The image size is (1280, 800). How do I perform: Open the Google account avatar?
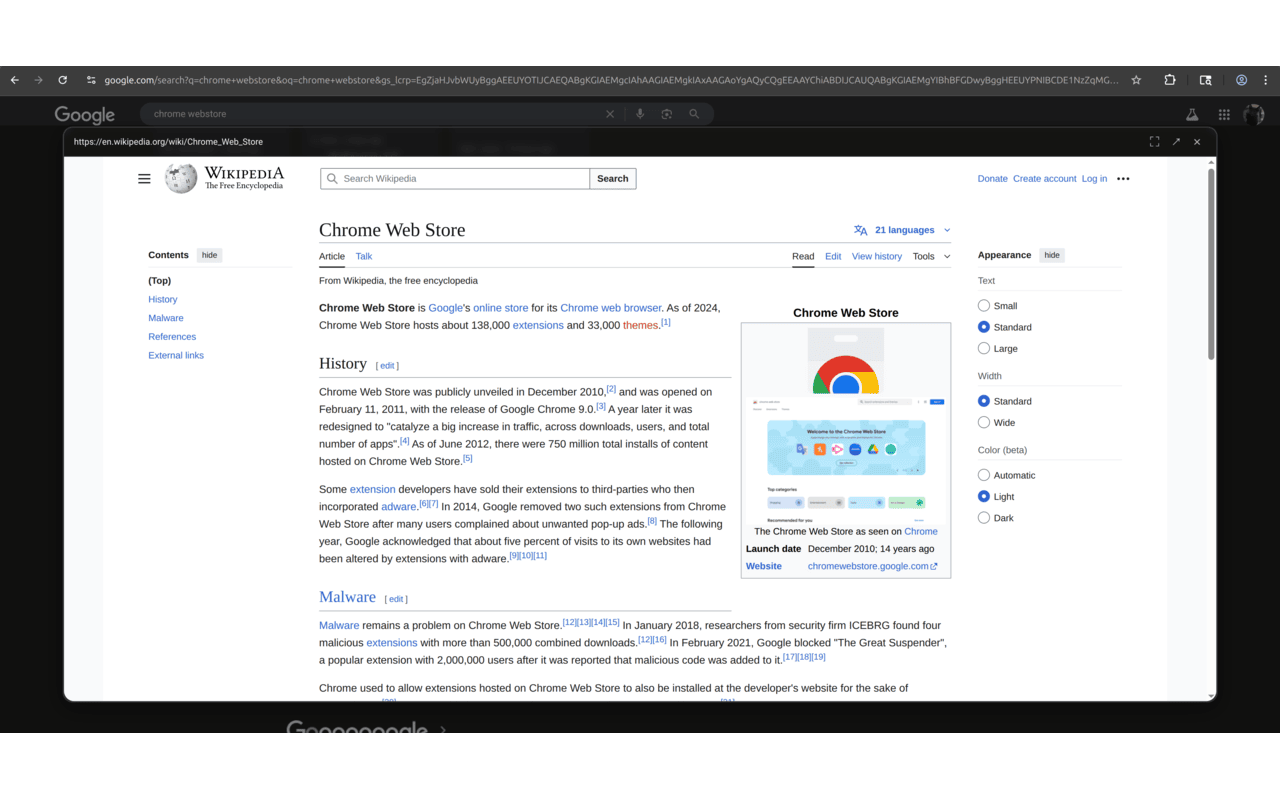[x=1254, y=115]
